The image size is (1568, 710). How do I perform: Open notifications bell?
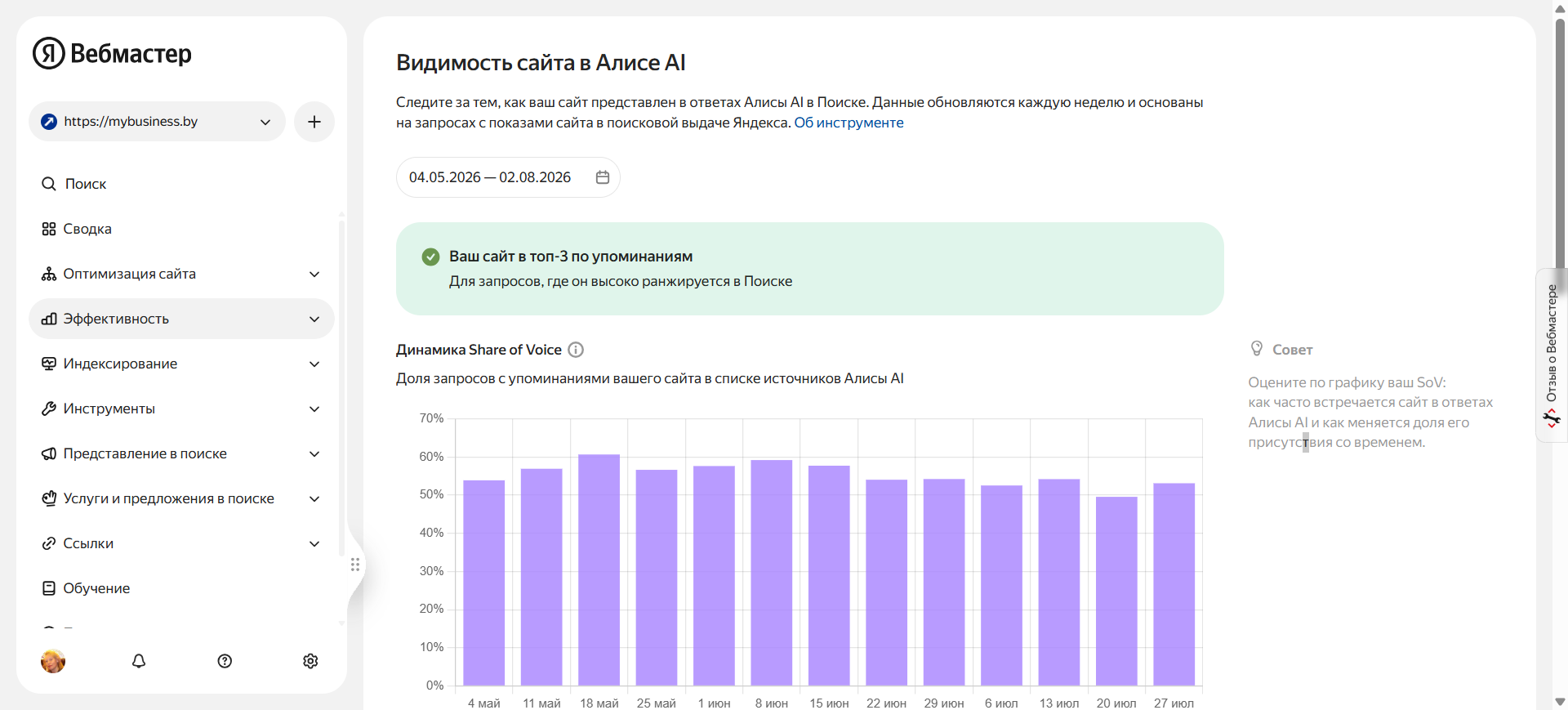click(139, 661)
